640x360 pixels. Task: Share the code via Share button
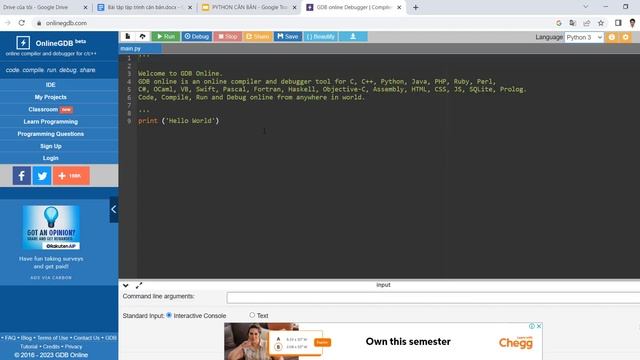[258, 37]
